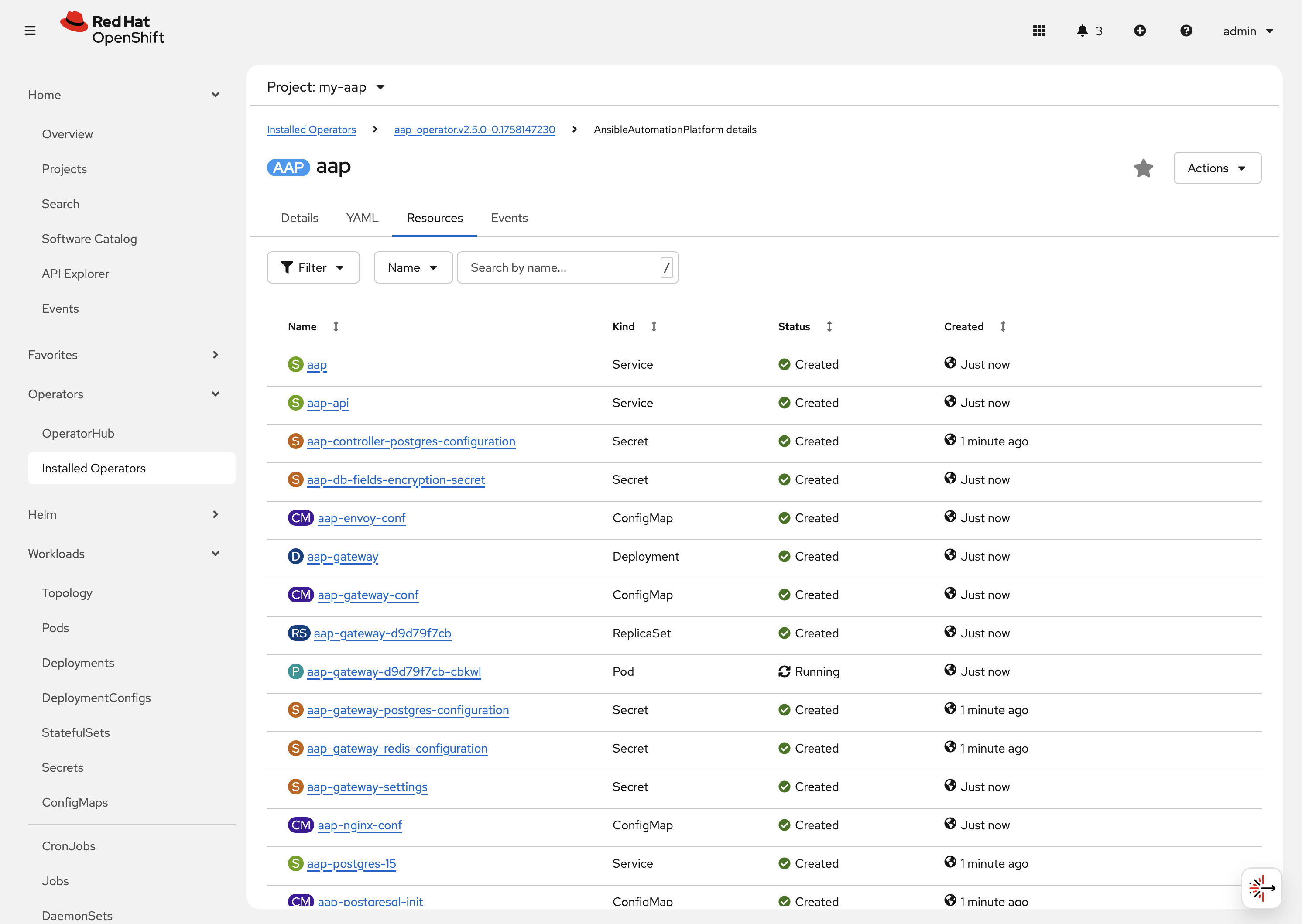
Task: Open the aap-gateway Deployment link
Action: pos(342,556)
